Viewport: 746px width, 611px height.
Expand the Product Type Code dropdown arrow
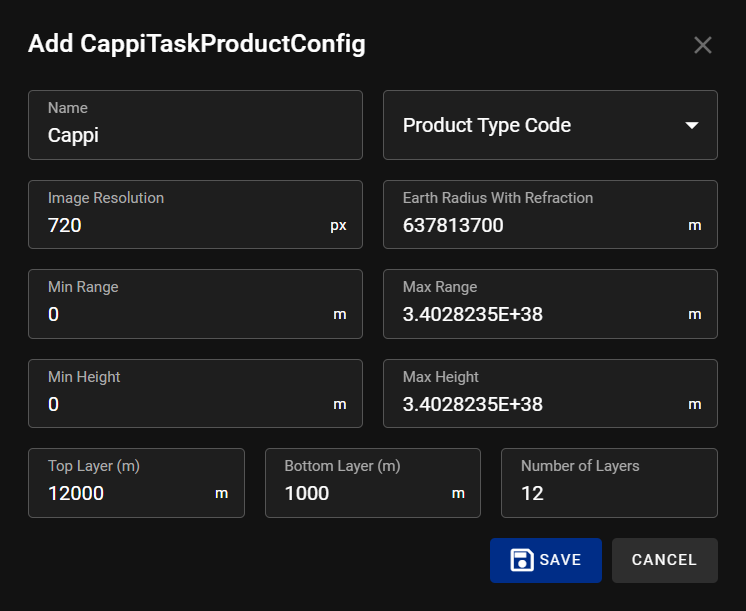pos(691,125)
